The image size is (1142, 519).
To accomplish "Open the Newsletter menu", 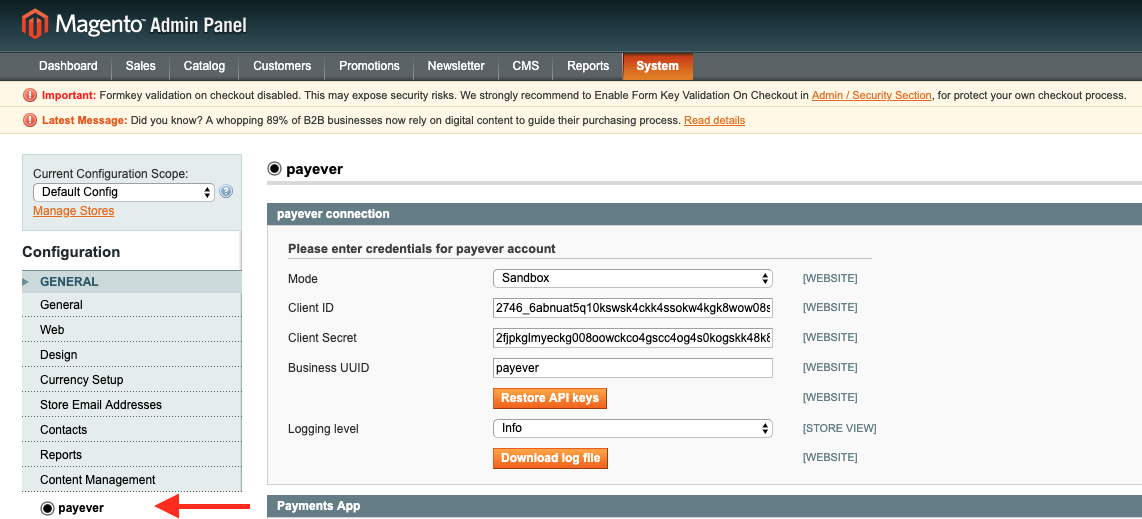I will click(456, 66).
